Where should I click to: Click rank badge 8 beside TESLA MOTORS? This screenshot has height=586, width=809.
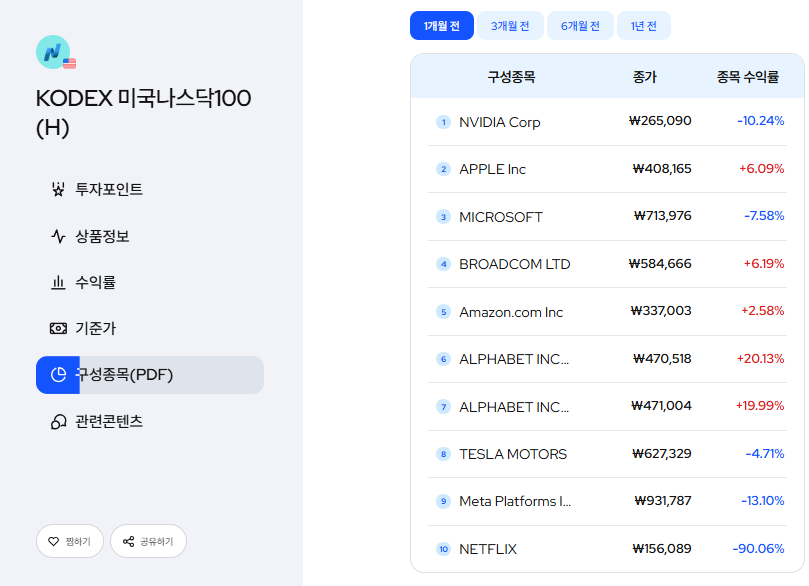click(x=443, y=454)
